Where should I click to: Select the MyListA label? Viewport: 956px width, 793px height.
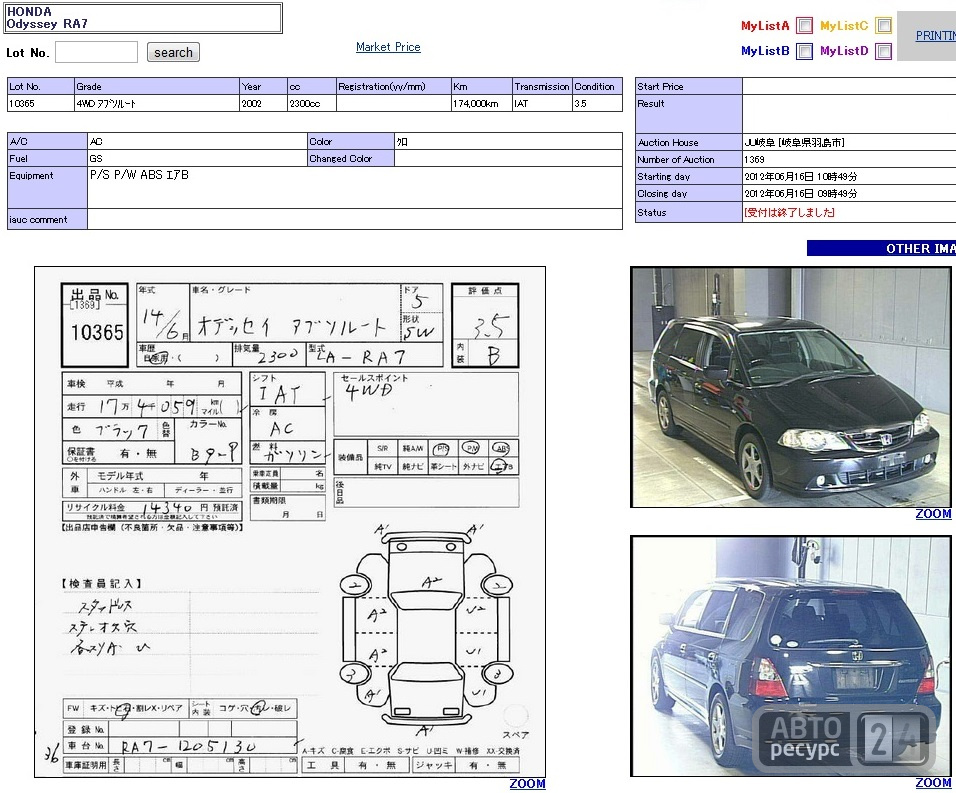pos(765,26)
